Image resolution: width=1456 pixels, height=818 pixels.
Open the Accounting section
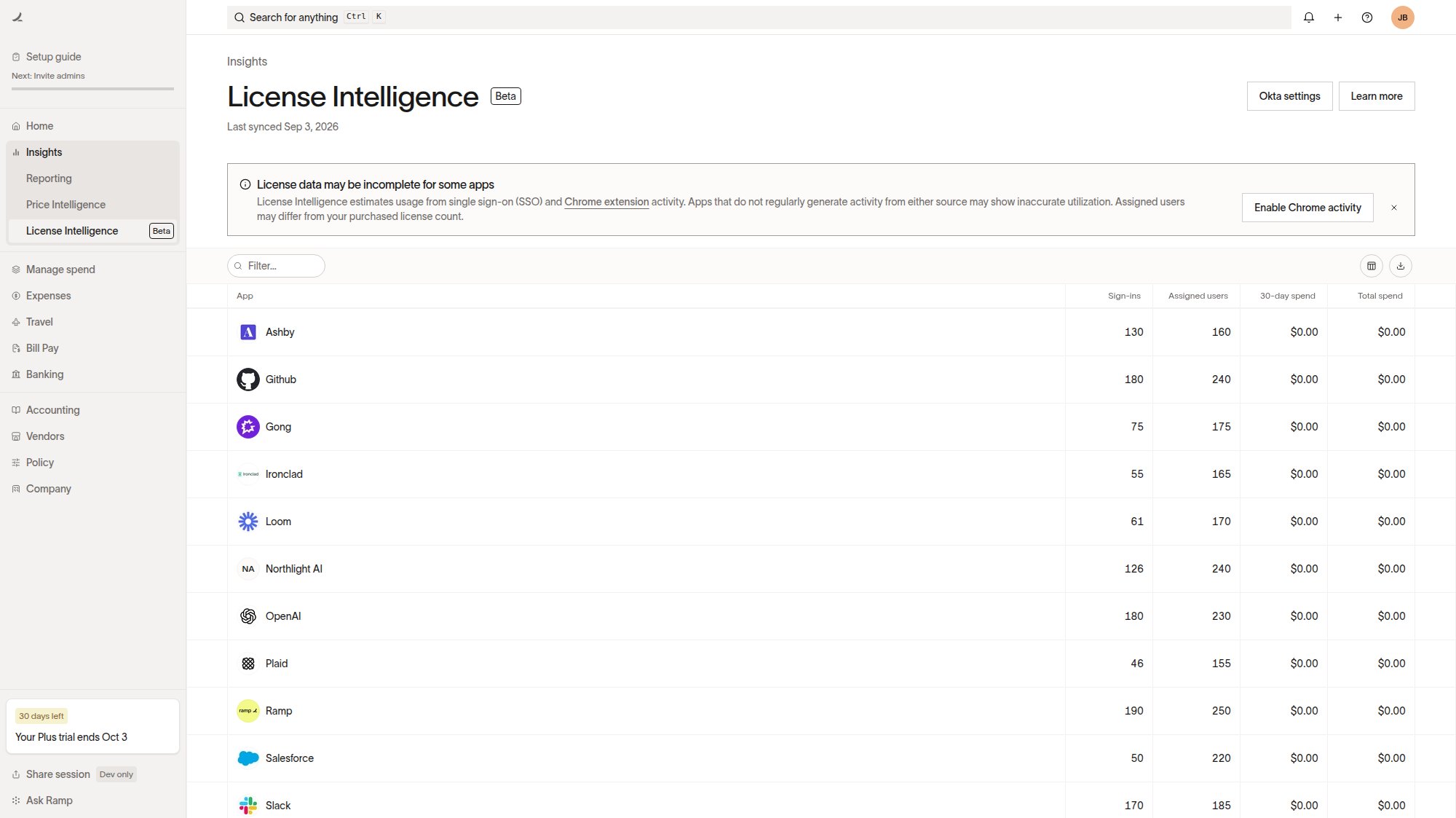tap(92, 410)
